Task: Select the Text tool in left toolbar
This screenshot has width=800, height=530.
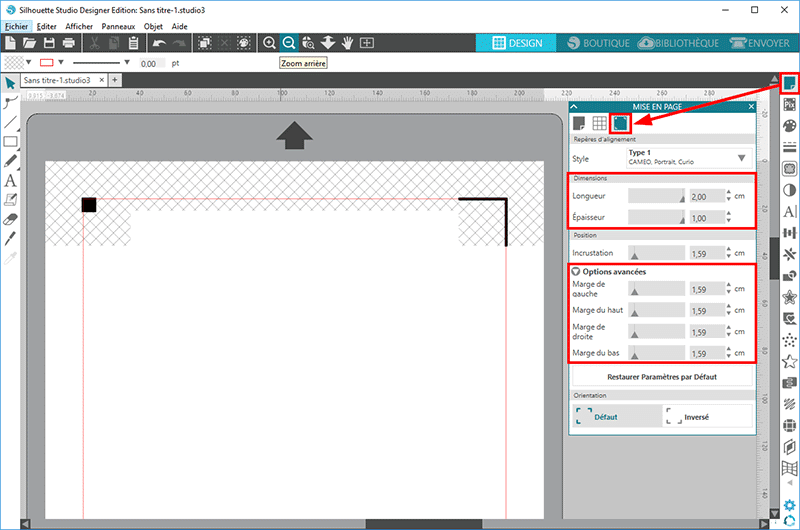Action: tap(10, 181)
